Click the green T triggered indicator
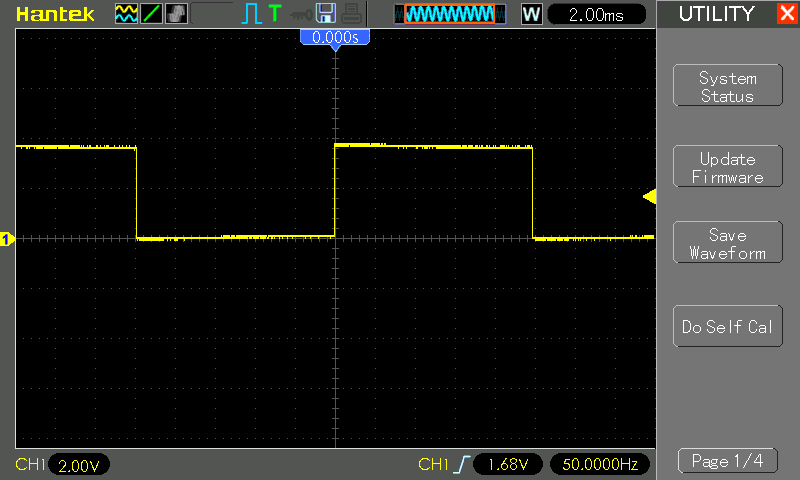This screenshot has width=800, height=480. tap(274, 14)
